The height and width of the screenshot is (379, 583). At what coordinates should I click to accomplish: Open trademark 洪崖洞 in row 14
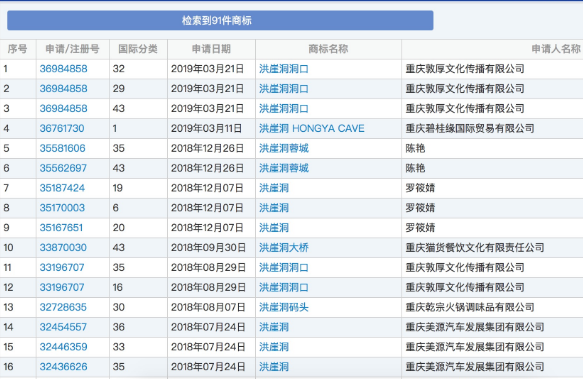click(274, 327)
